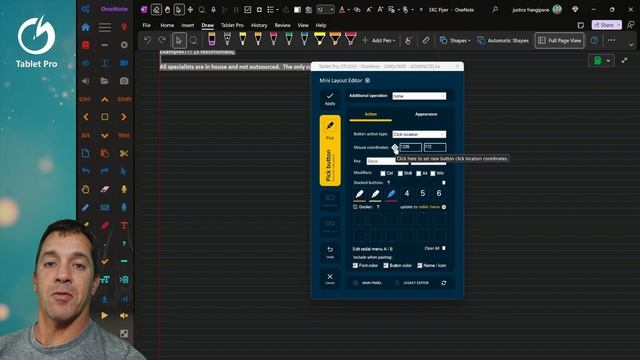The height and width of the screenshot is (360, 640).
Task: Click the home icon in Tablet Pro sidebar
Action: (x=85, y=27)
